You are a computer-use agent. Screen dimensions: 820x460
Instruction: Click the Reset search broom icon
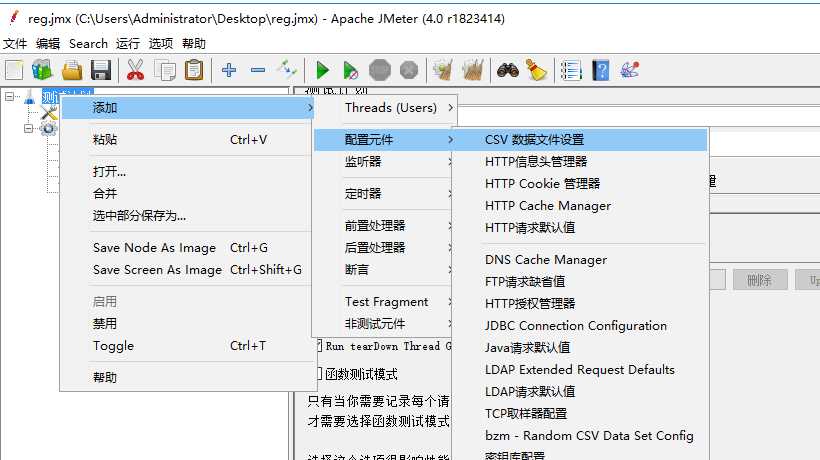tap(536, 70)
